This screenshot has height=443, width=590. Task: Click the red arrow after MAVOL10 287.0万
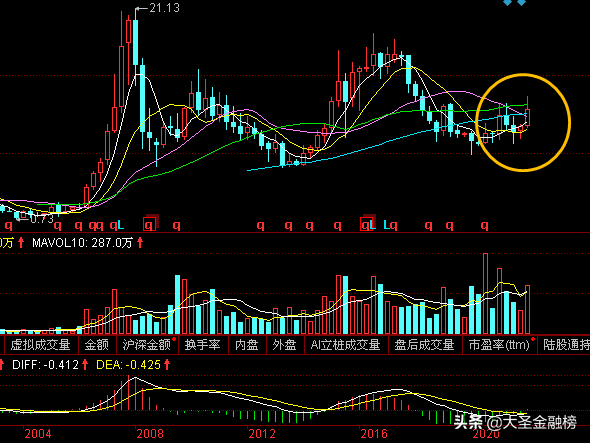point(140,243)
